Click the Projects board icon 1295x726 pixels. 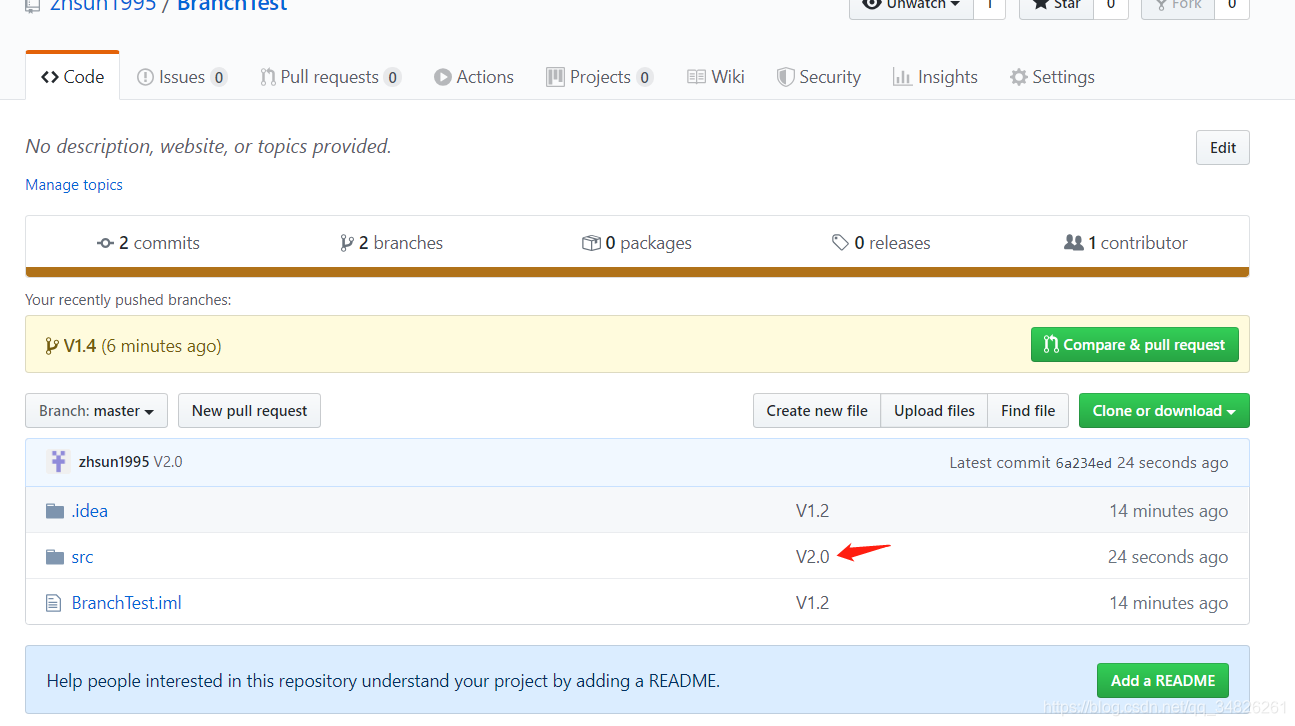555,77
